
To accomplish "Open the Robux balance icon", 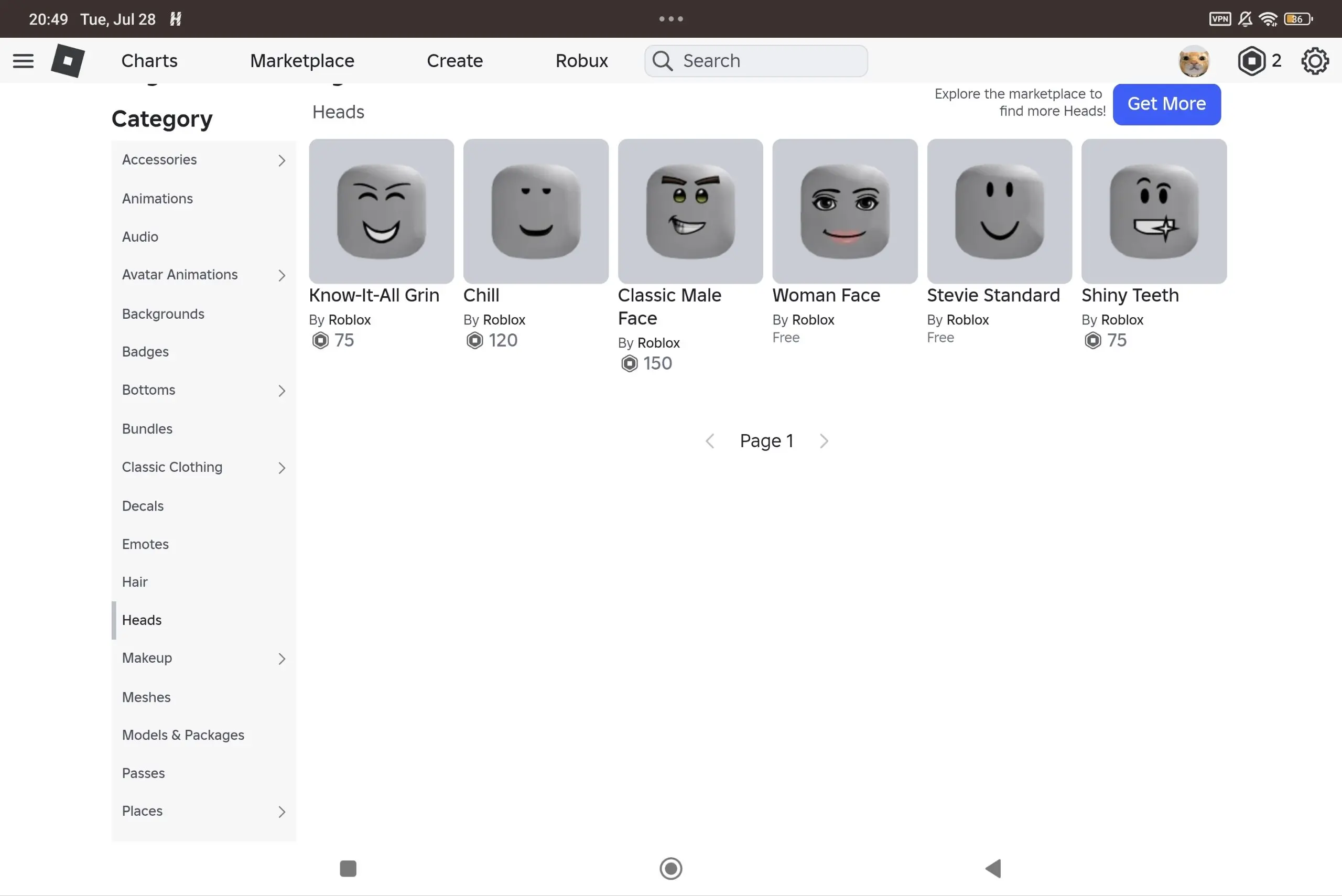I will tap(1251, 61).
